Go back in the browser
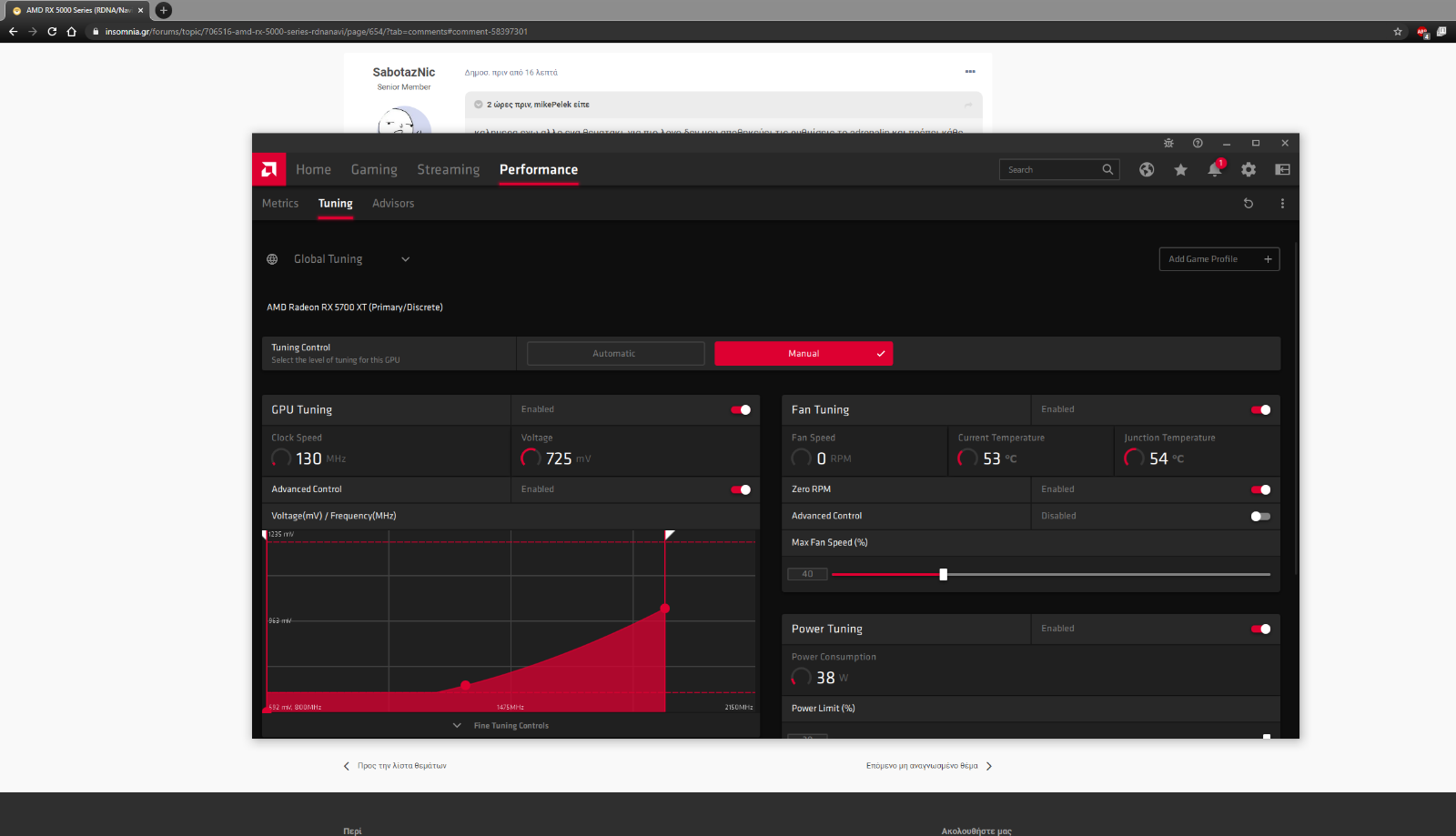This screenshot has height=836, width=1456. click(x=13, y=32)
